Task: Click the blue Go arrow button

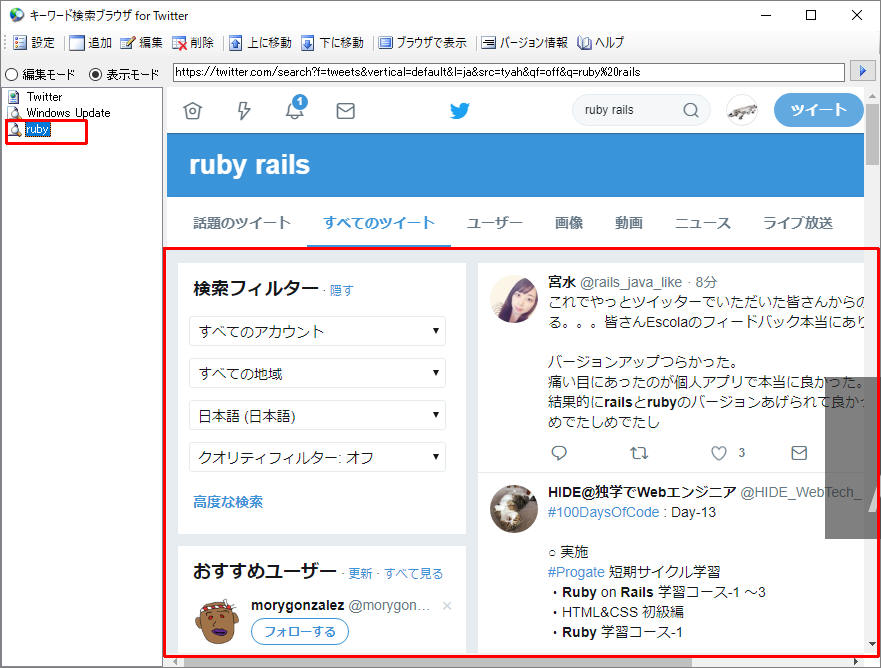Action: (862, 71)
